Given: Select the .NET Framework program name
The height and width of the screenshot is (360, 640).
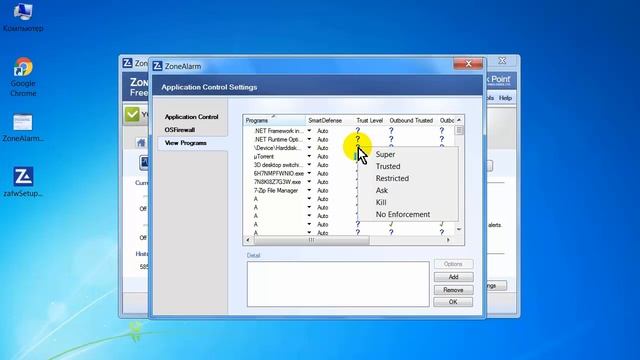Looking at the screenshot, I should (x=278, y=131).
